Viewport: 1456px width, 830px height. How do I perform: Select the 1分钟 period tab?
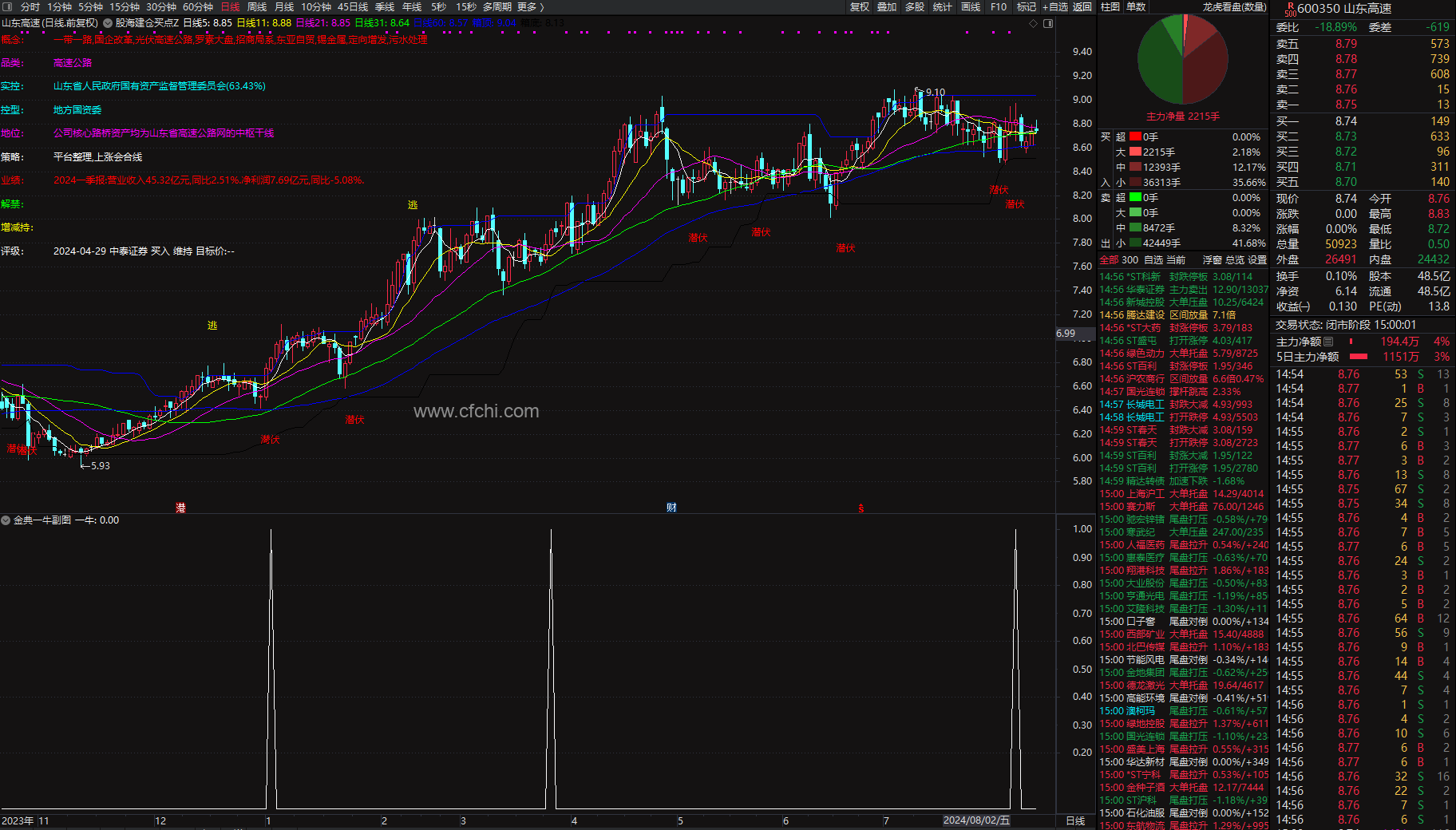(x=59, y=7)
